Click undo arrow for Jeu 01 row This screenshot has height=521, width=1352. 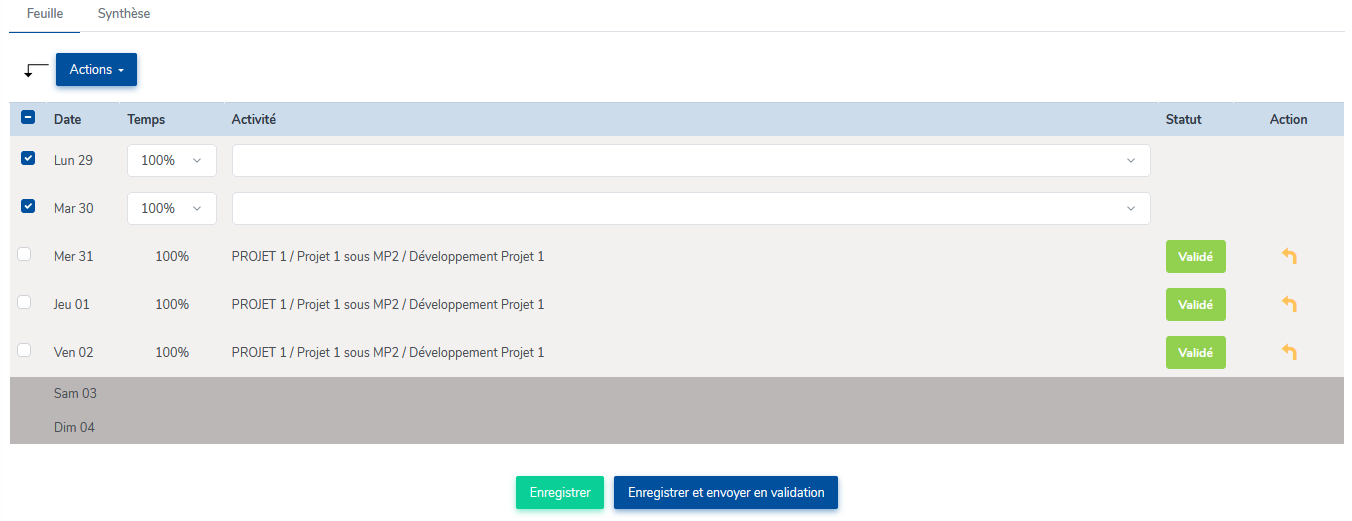[1289, 305]
